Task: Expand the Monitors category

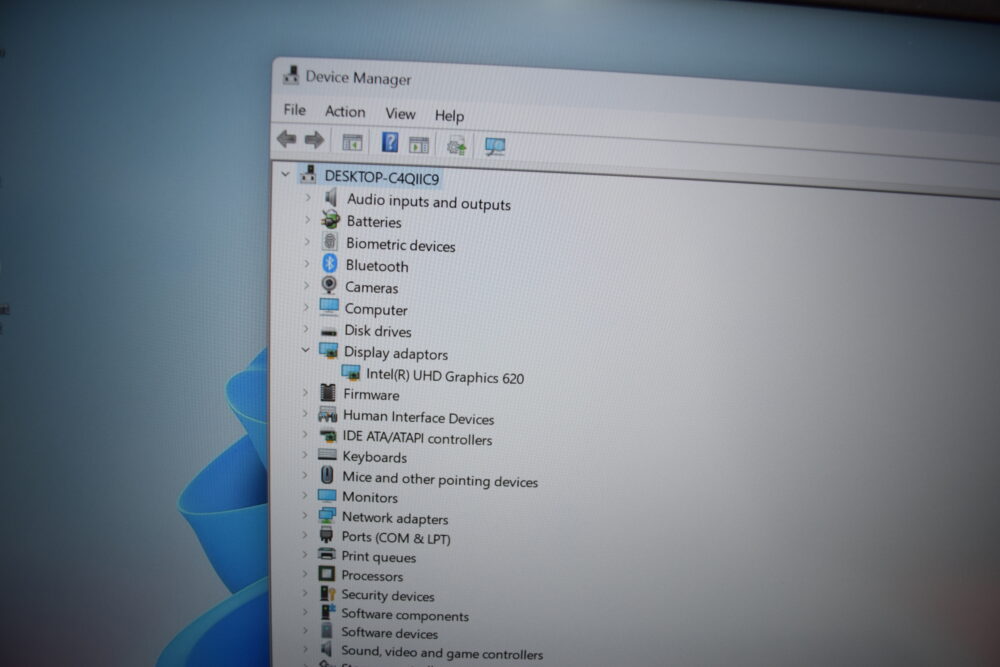Action: coord(304,495)
